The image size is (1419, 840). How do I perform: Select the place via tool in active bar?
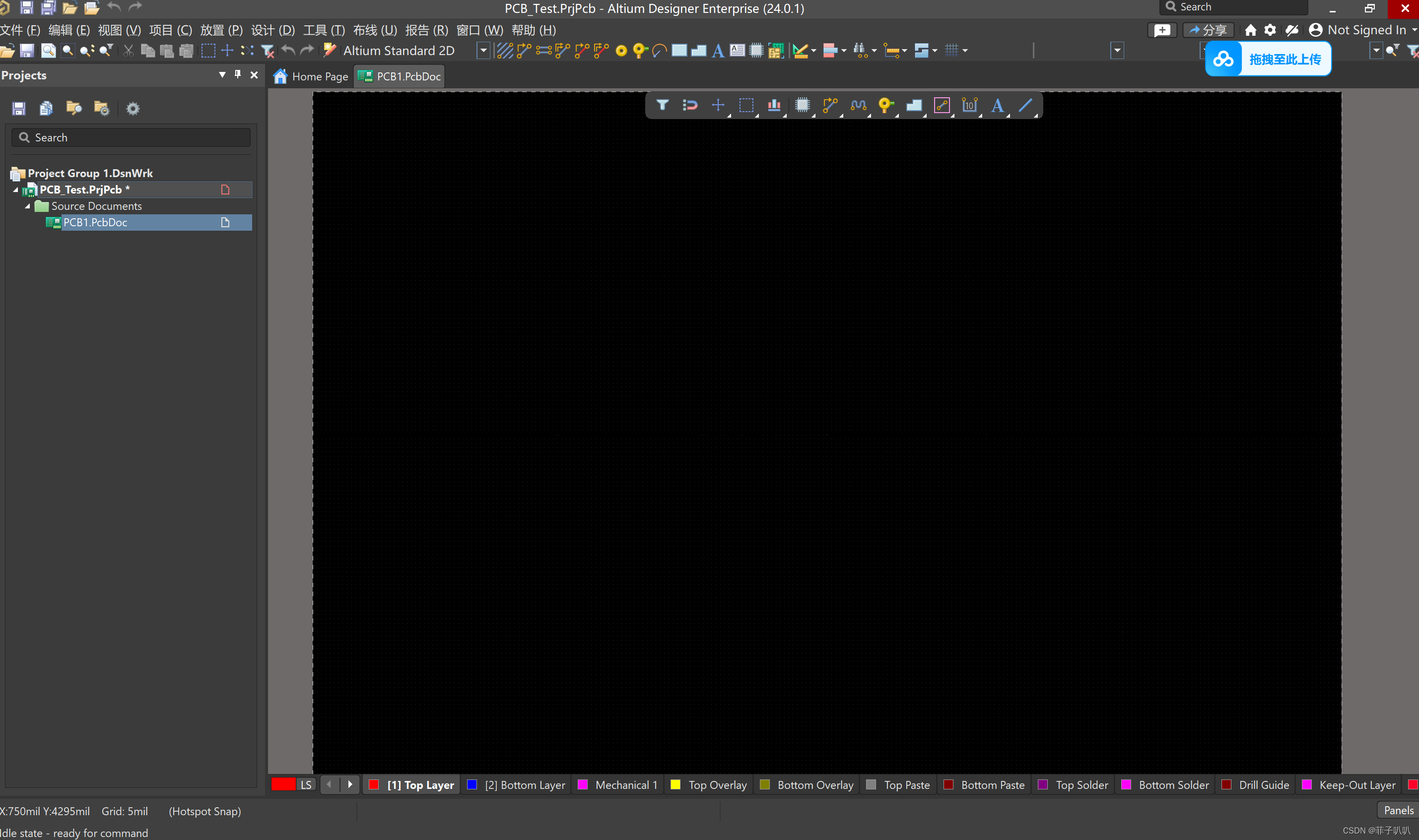(885, 105)
